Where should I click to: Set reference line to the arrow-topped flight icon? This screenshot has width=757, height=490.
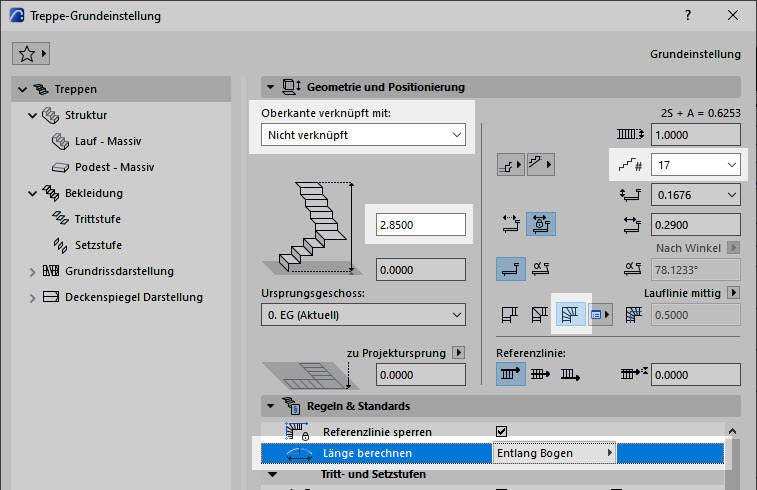(511, 374)
